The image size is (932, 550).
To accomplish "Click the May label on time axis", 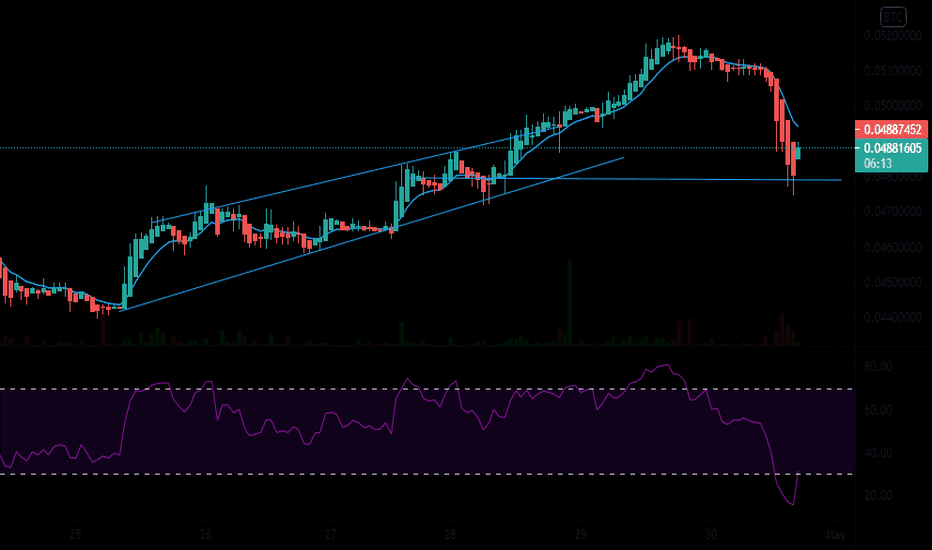I will [836, 534].
